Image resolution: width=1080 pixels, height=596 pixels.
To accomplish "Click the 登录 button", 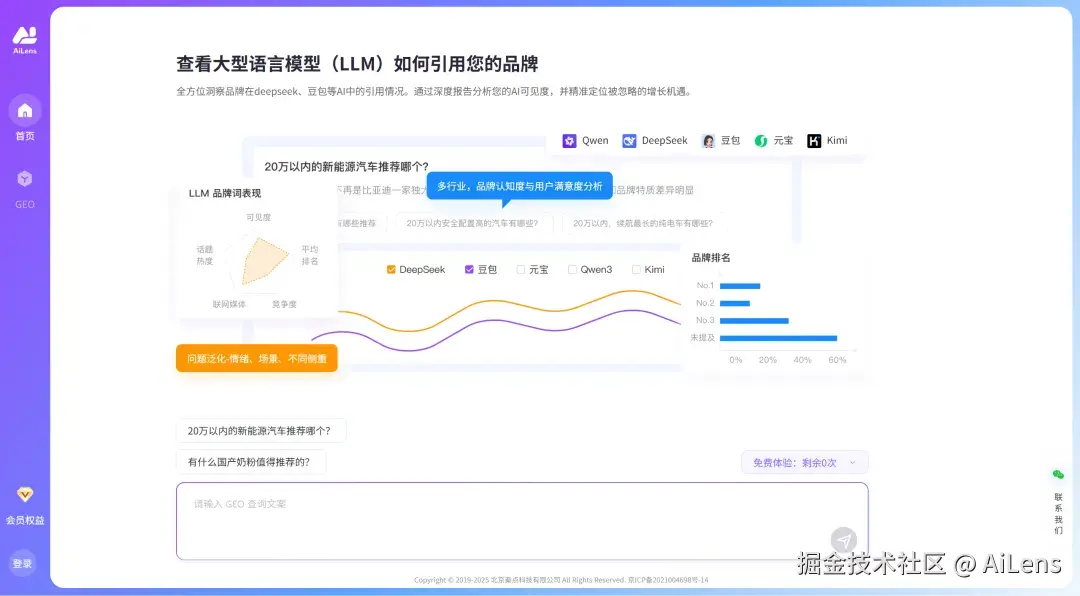I will tap(24, 563).
